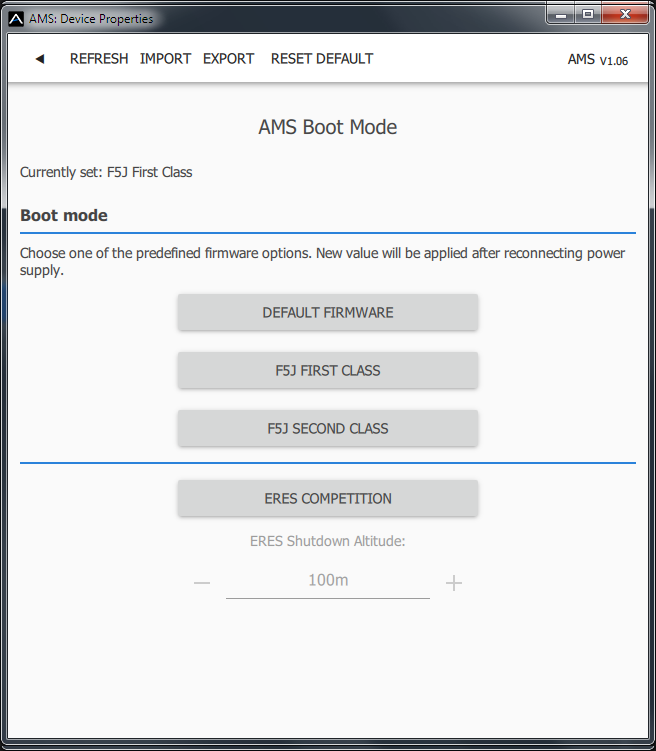
Task: Click the AMS V1.06 version label
Action: point(597,60)
